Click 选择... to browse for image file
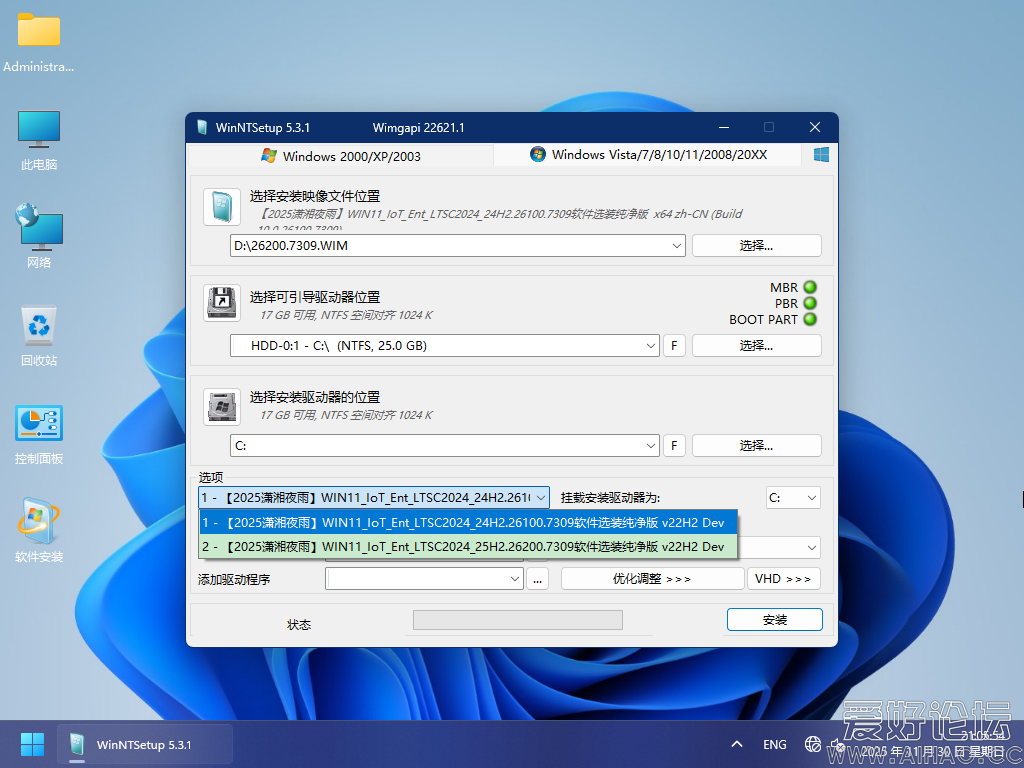 (x=756, y=246)
